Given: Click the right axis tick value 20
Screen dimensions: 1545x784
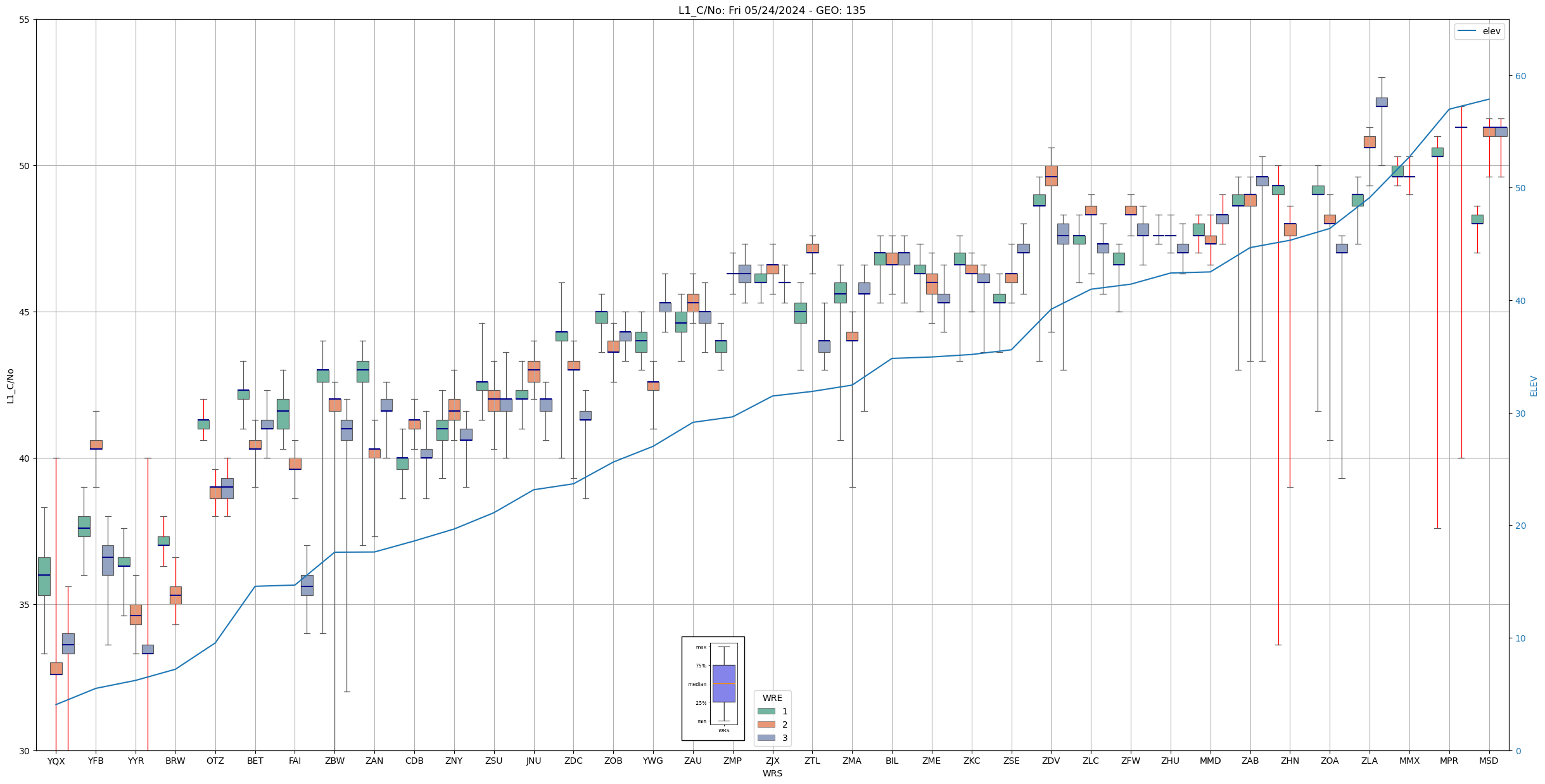Looking at the screenshot, I should coord(1520,526).
